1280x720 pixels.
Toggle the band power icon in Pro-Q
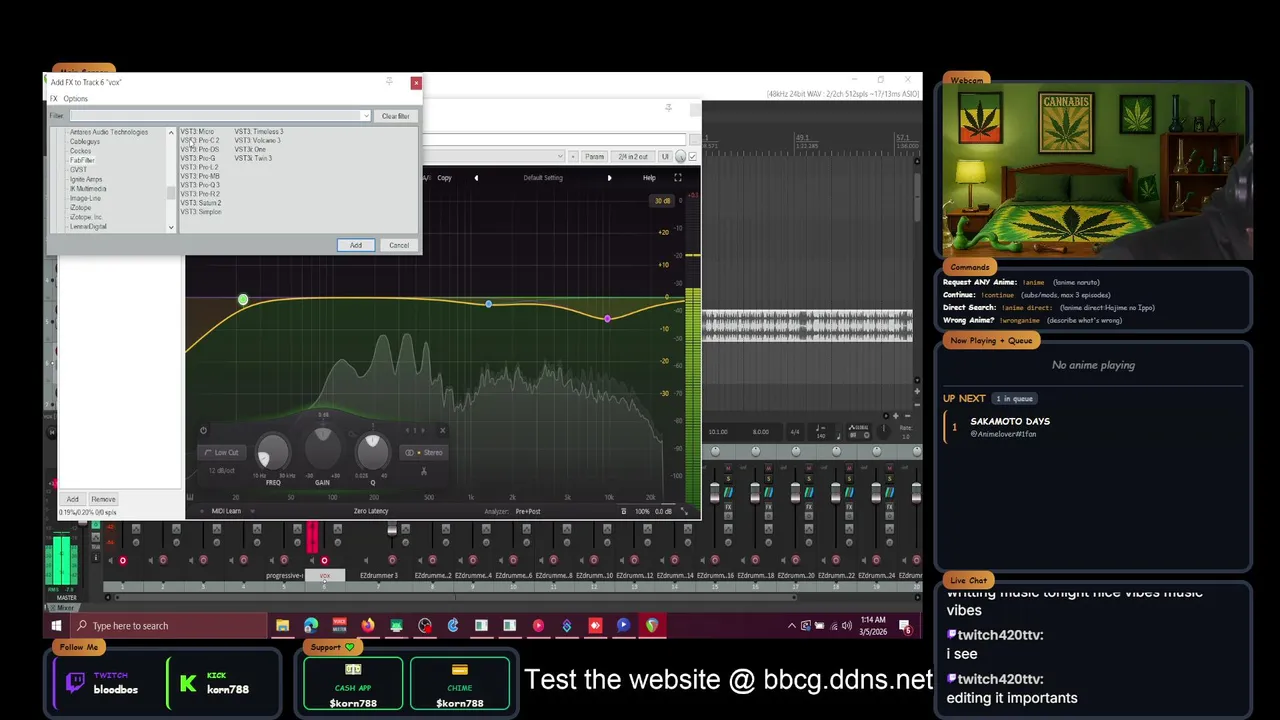click(203, 431)
